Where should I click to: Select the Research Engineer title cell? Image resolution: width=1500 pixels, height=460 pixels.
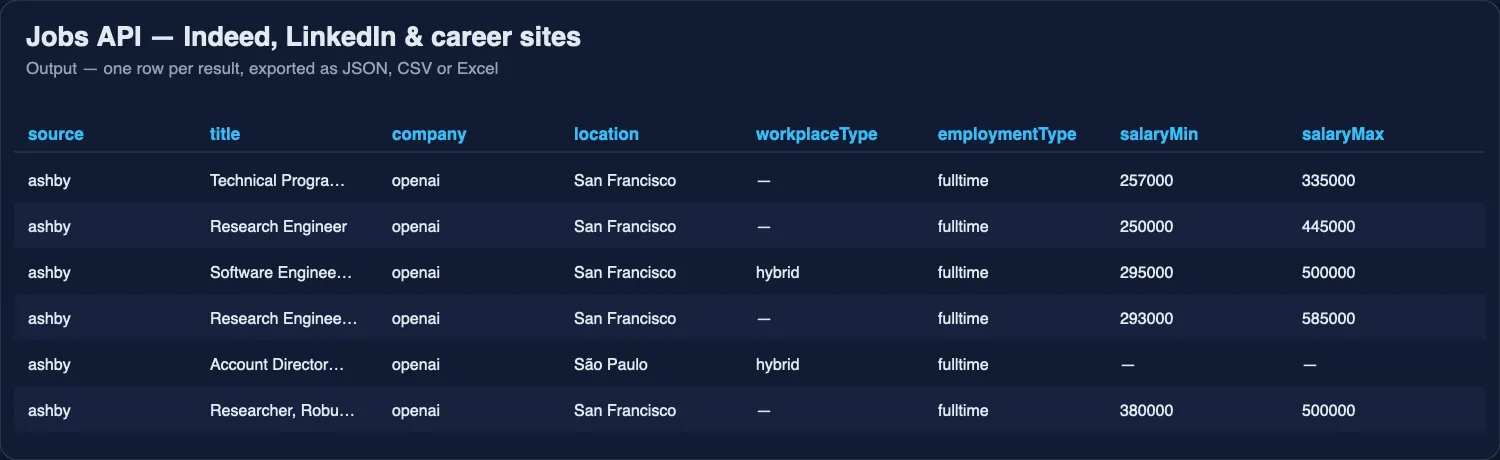pos(278,227)
